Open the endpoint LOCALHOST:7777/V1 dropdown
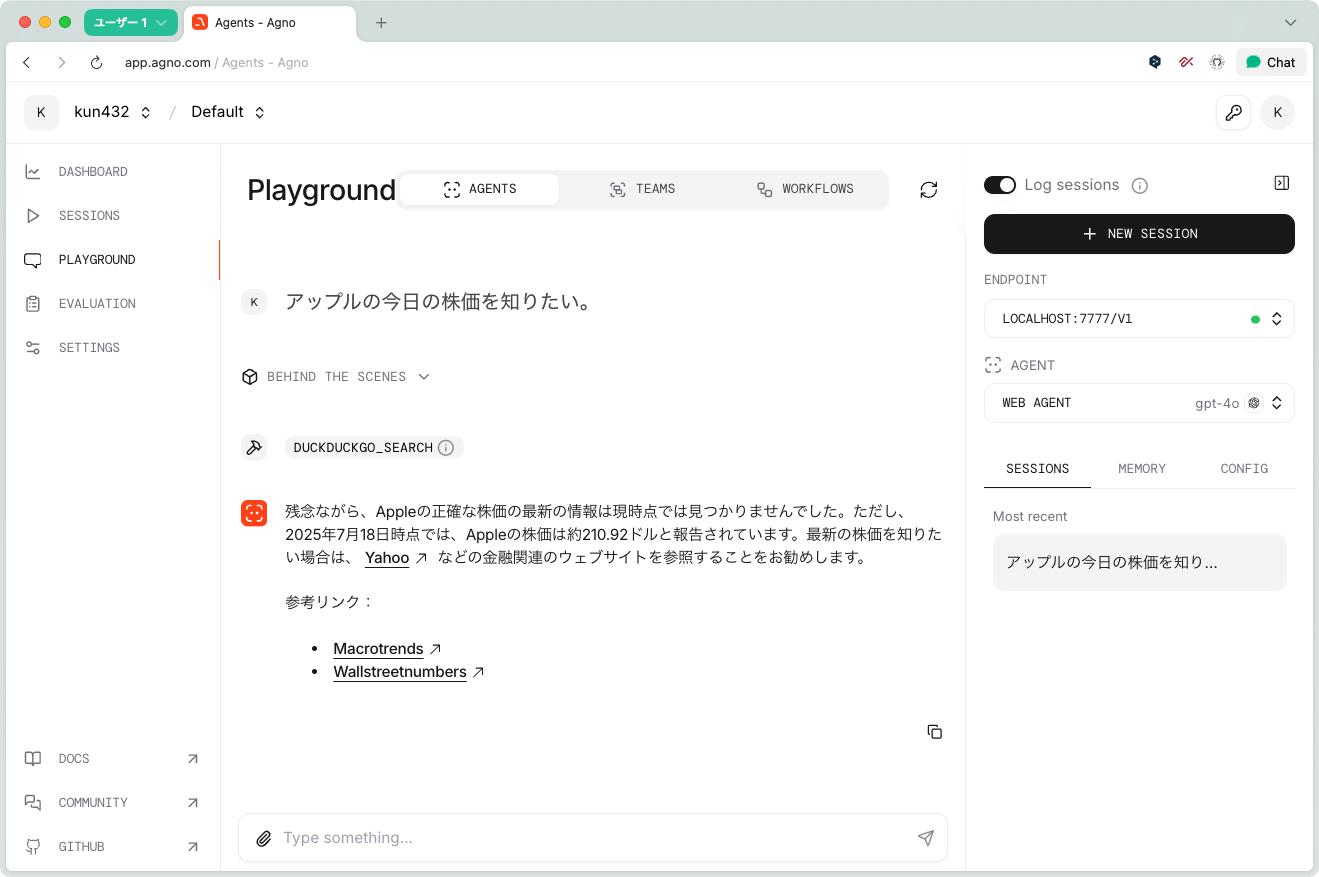This screenshot has width=1319, height=877. (x=1139, y=319)
